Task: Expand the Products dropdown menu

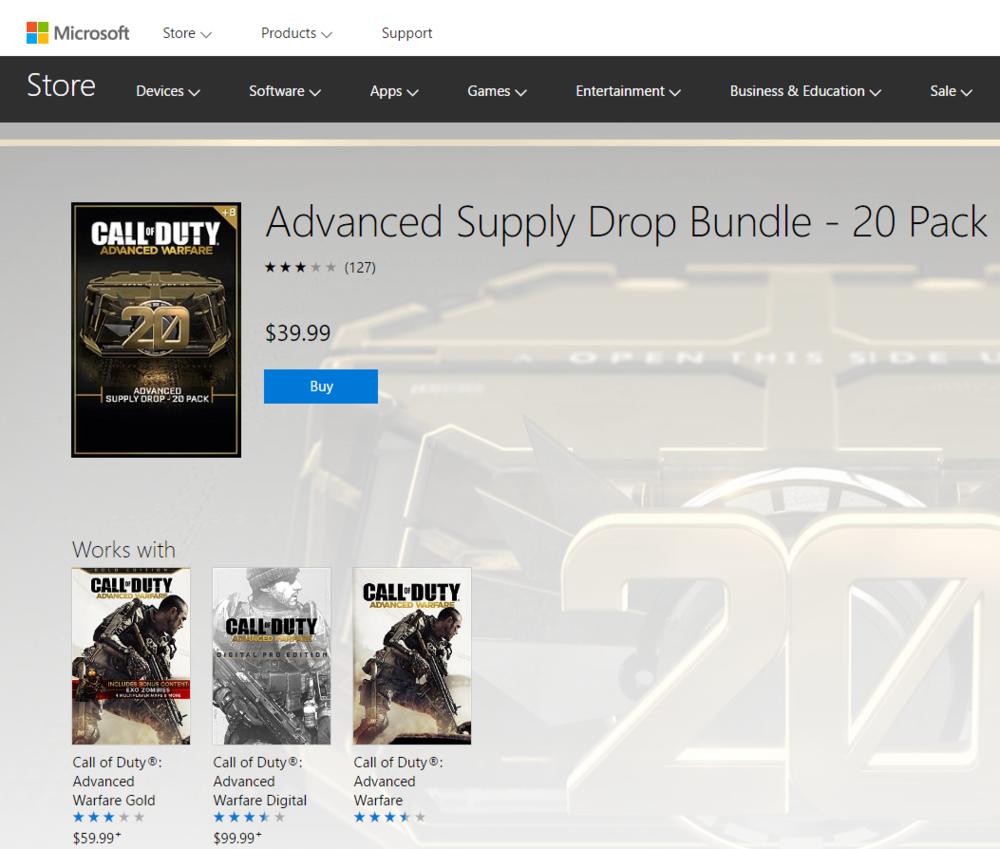Action: pos(296,33)
